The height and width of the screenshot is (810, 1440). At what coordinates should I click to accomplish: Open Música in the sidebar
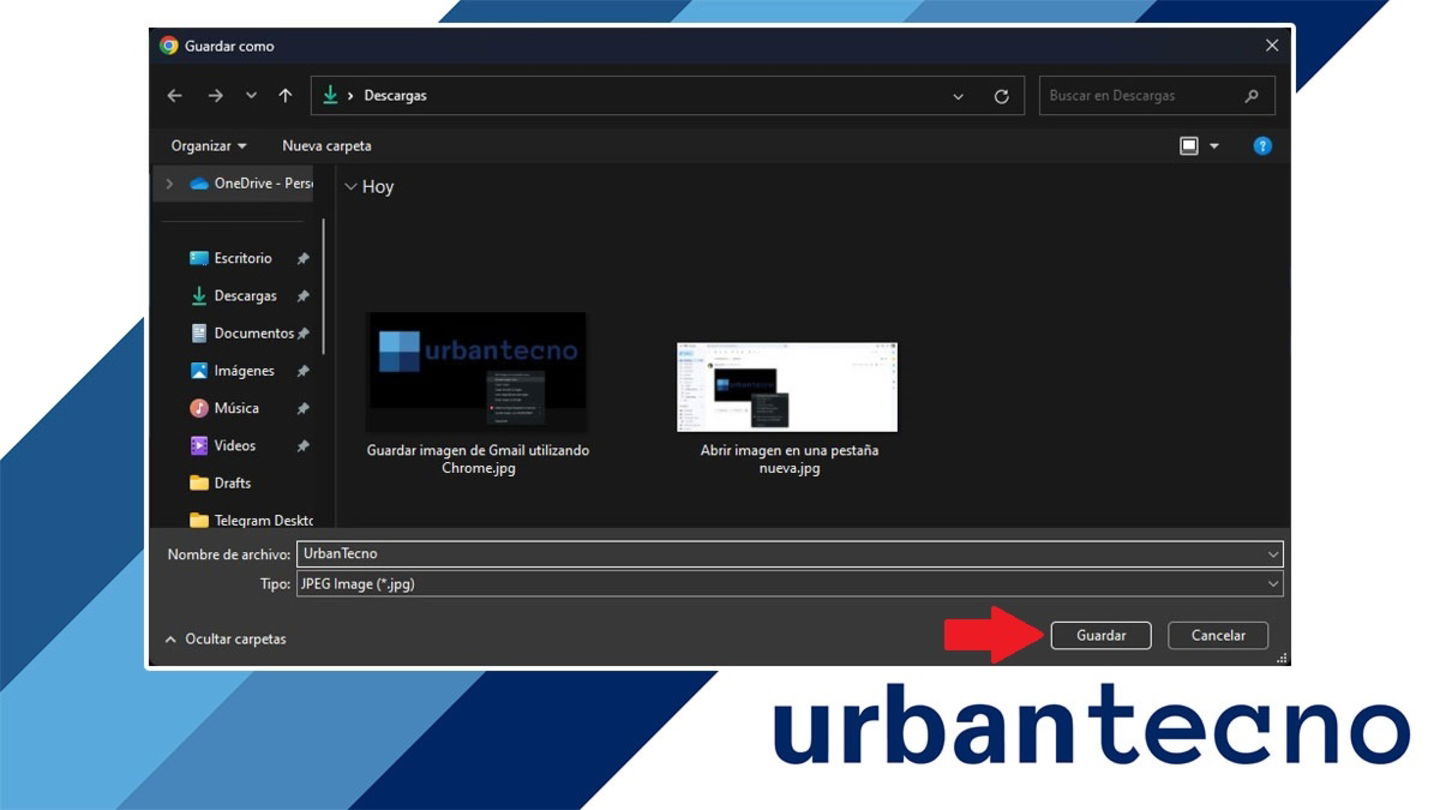[225, 408]
